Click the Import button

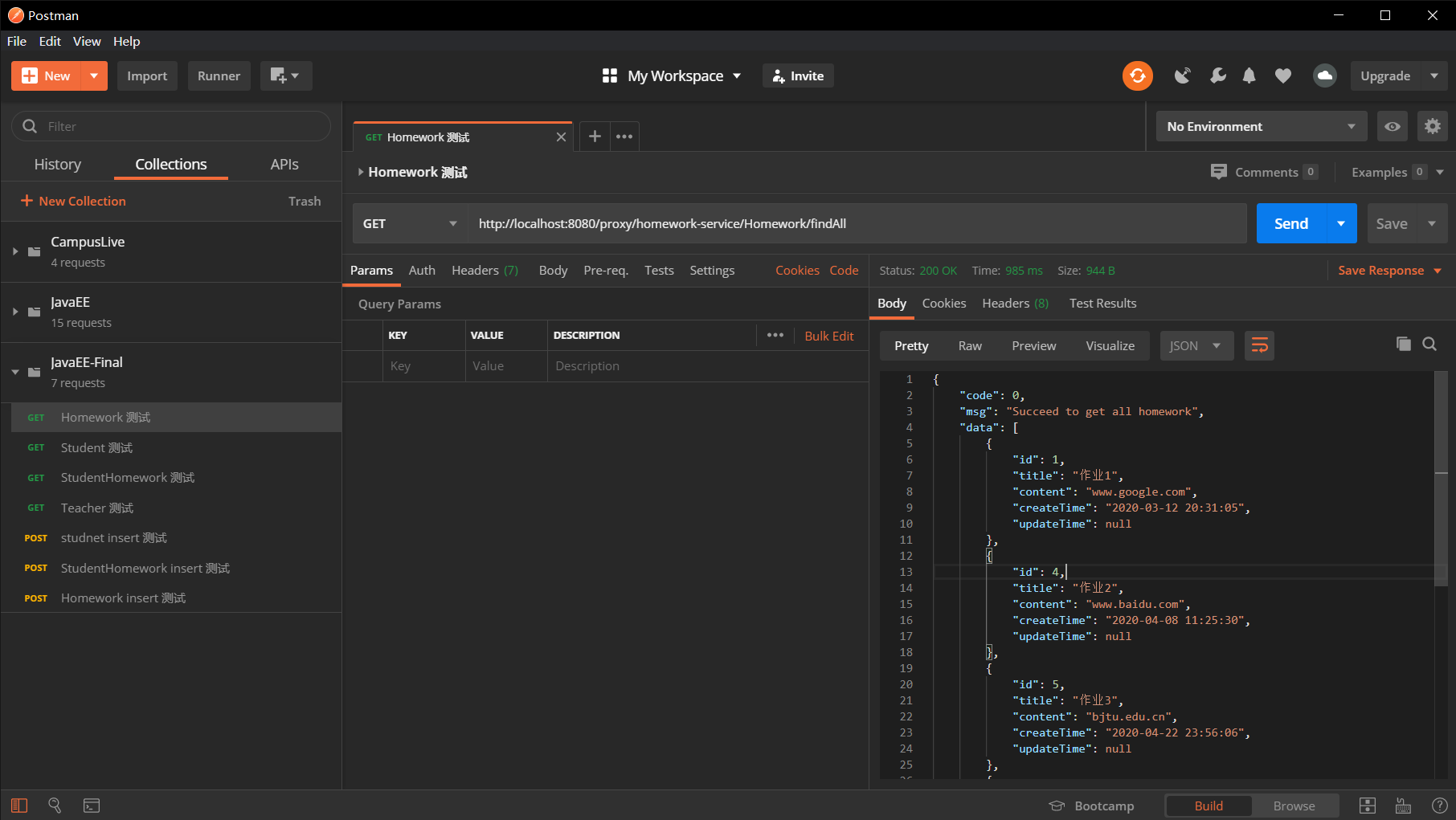click(x=147, y=75)
